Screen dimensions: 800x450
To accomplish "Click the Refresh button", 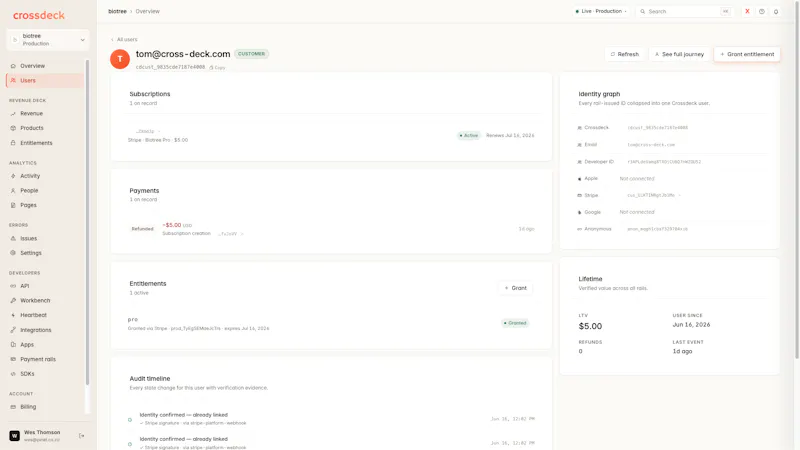I will tap(625, 54).
